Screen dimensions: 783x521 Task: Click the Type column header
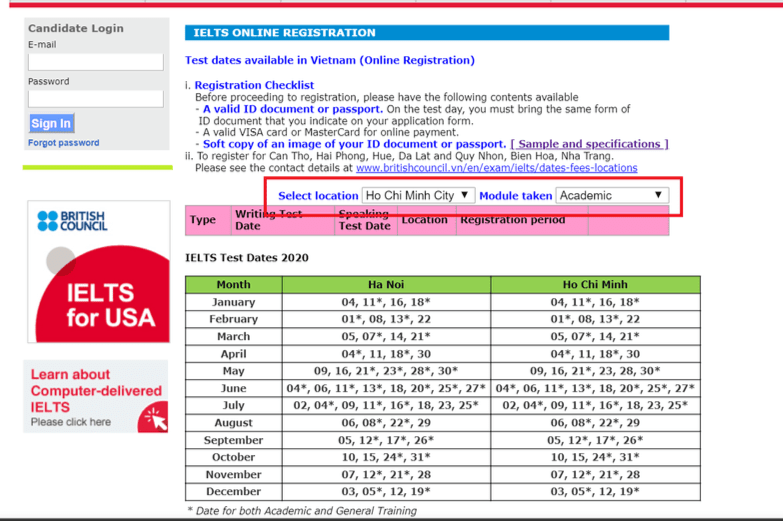click(x=208, y=220)
